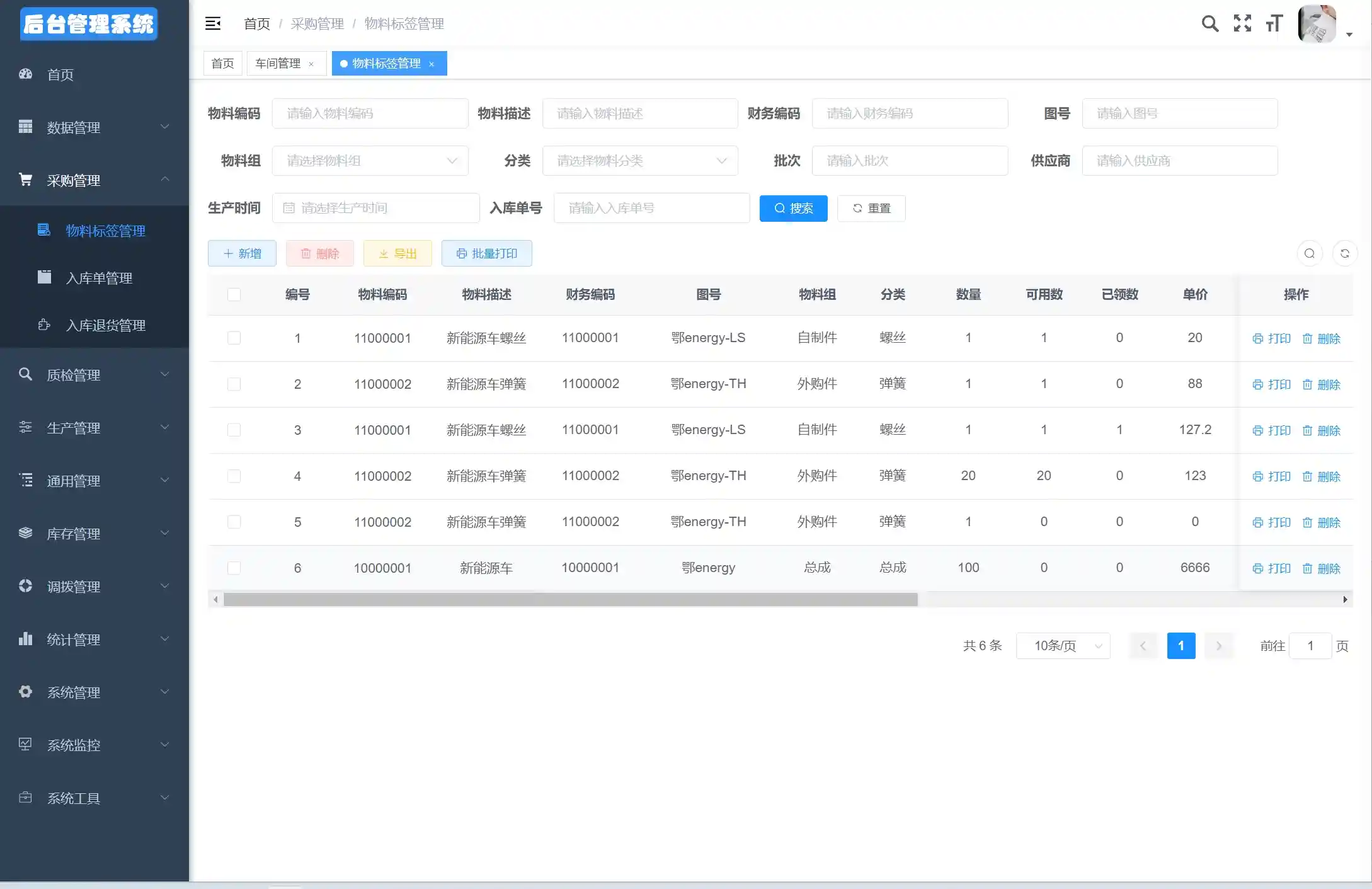The image size is (1372, 889).
Task: Select checkbox of row 5
Action: click(x=234, y=522)
